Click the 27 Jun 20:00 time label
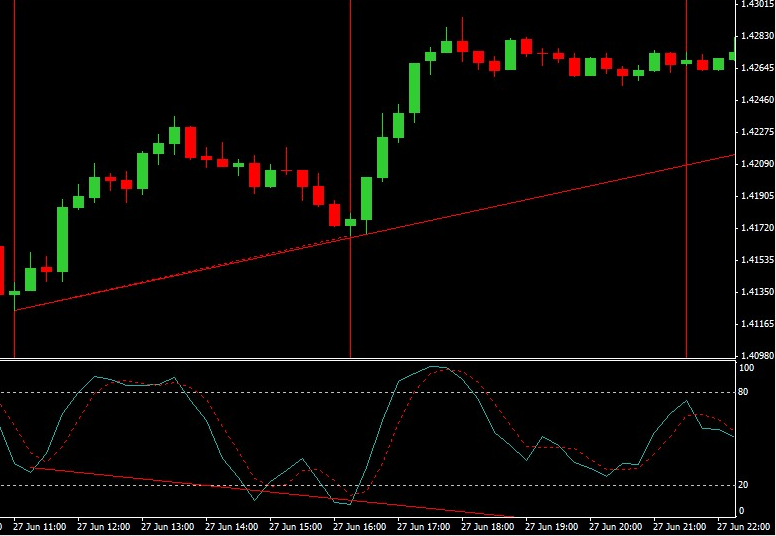This screenshot has height=536, width=776. coord(616,527)
